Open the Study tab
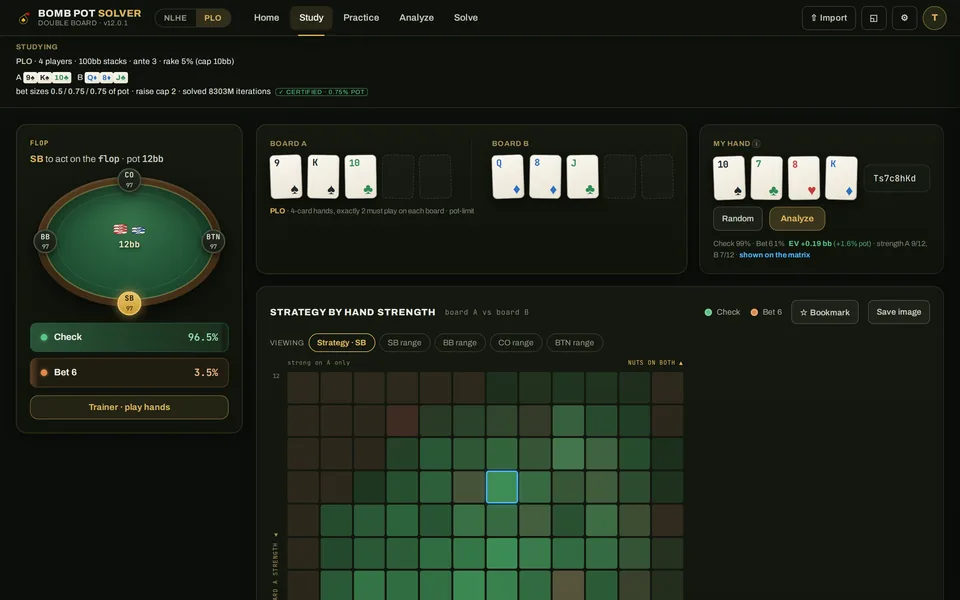This screenshot has height=600, width=960. point(311,18)
